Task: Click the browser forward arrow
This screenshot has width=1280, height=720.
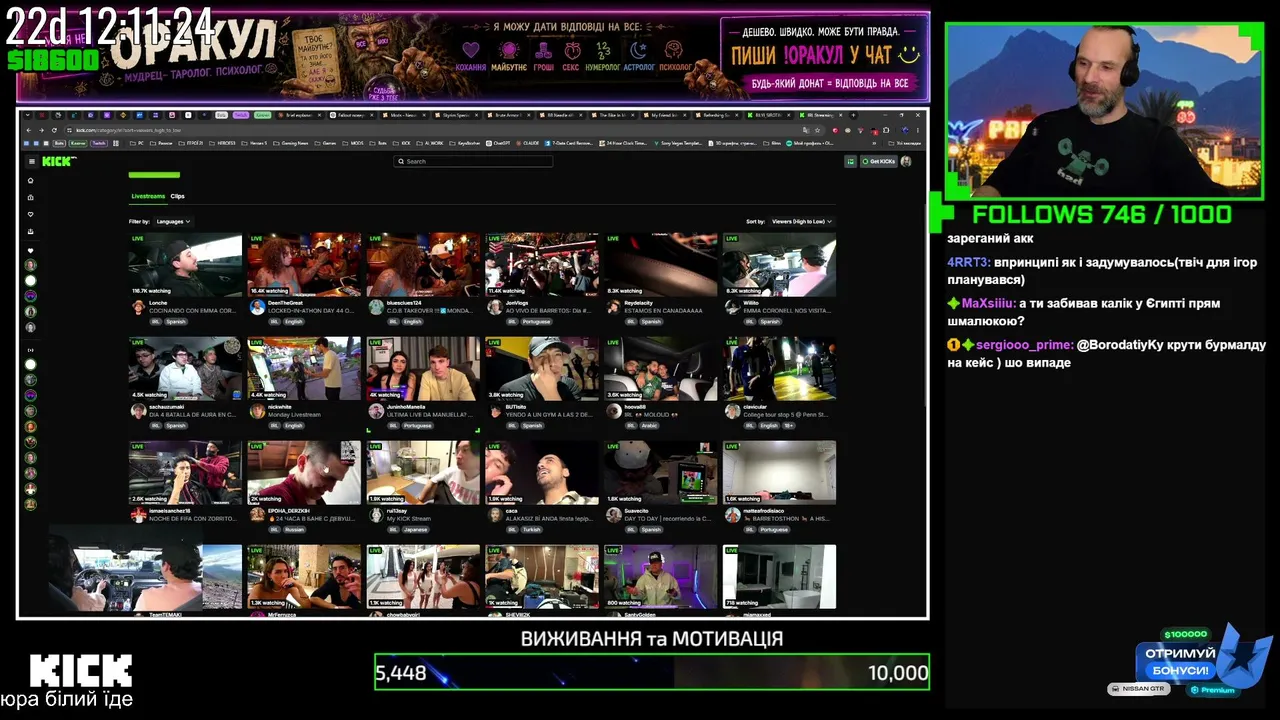Action: click(x=41, y=130)
